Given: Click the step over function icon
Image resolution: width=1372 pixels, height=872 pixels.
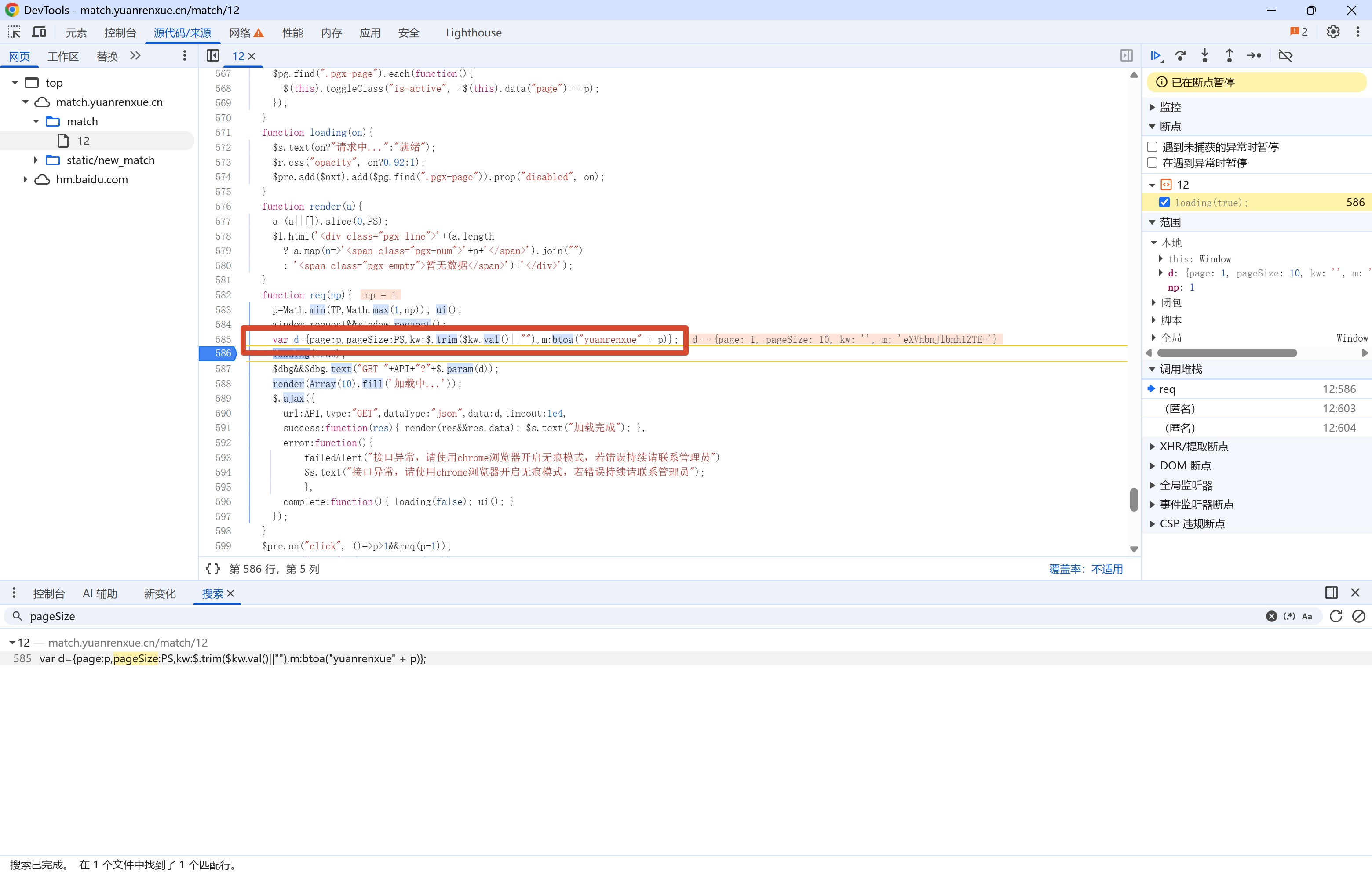Looking at the screenshot, I should [1180, 56].
